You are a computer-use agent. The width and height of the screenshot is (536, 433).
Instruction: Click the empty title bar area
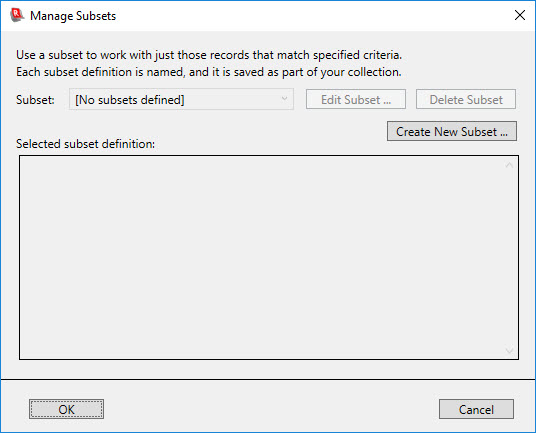[308, 16]
